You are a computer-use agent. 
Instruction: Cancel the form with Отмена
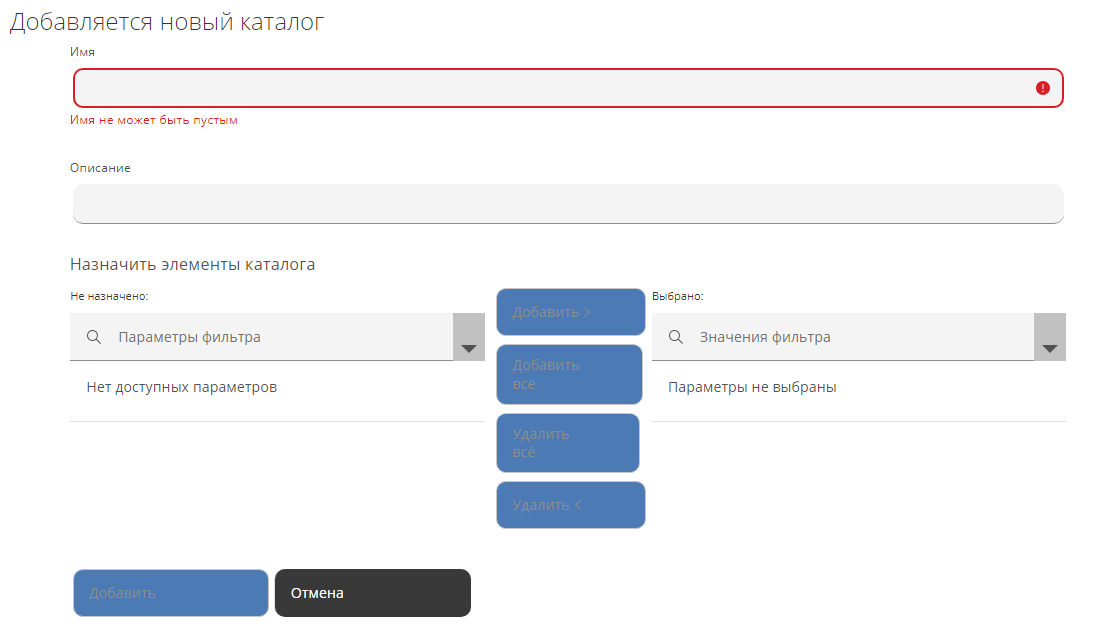click(372, 593)
